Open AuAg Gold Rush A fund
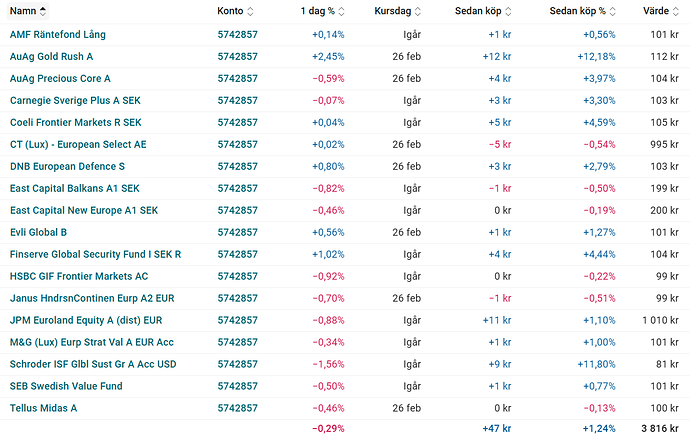 51,56
